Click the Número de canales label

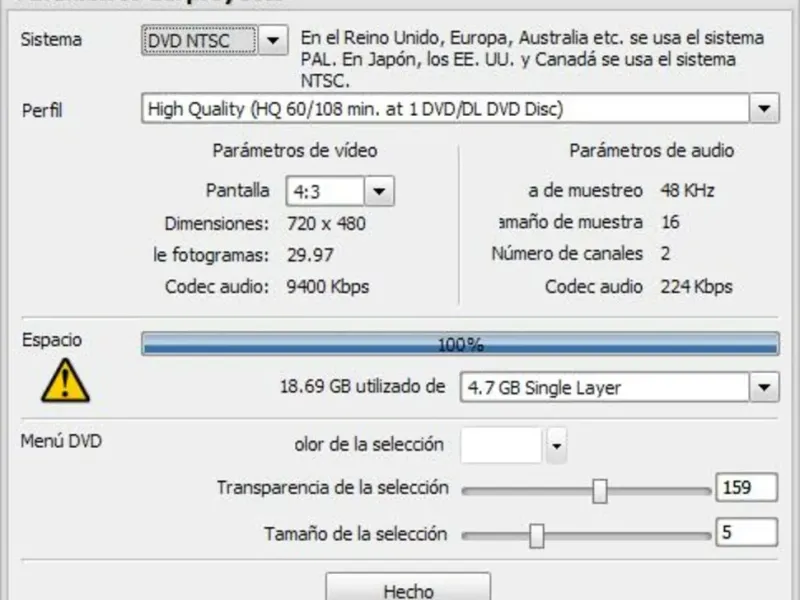tap(567, 254)
